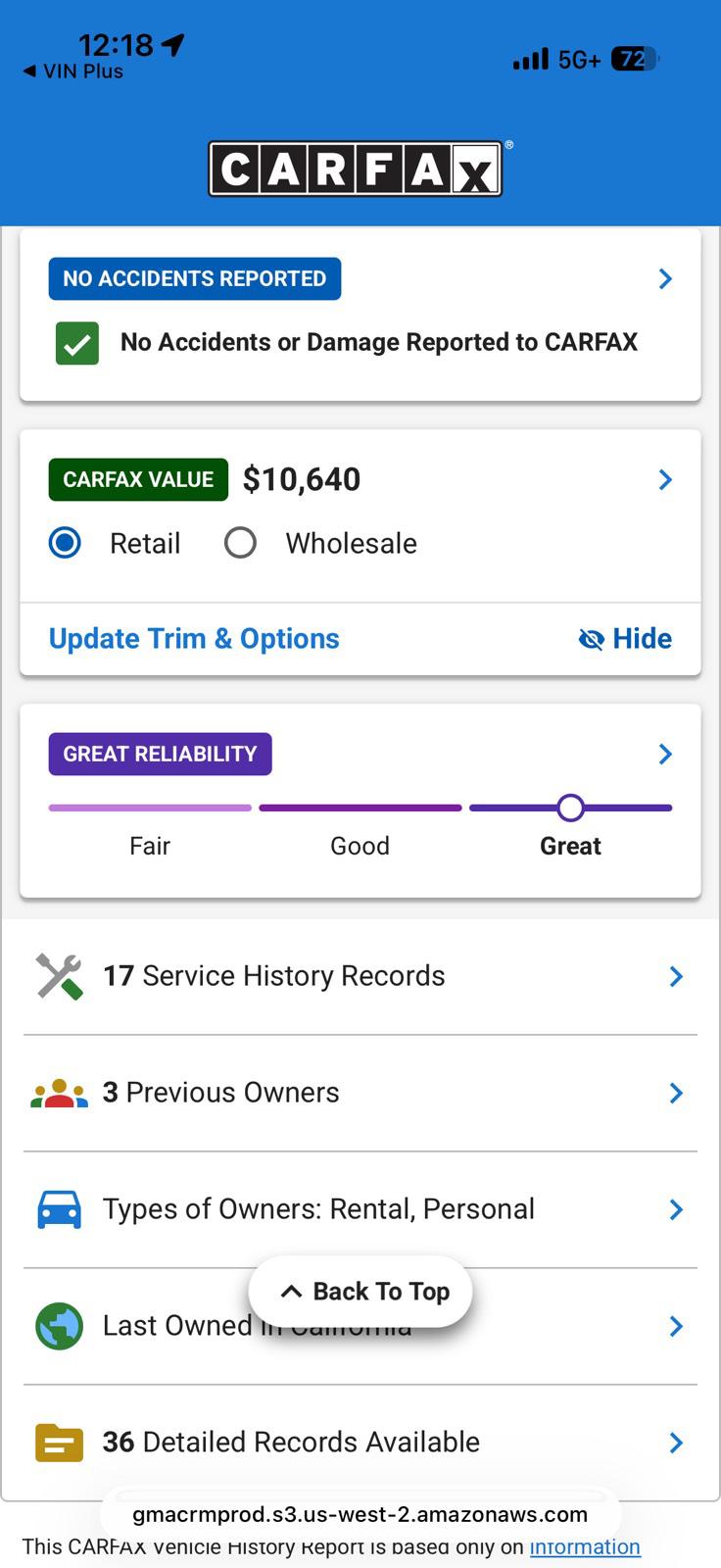Click the blue car owner type icon
The width and height of the screenshot is (721, 1568).
(x=59, y=1209)
